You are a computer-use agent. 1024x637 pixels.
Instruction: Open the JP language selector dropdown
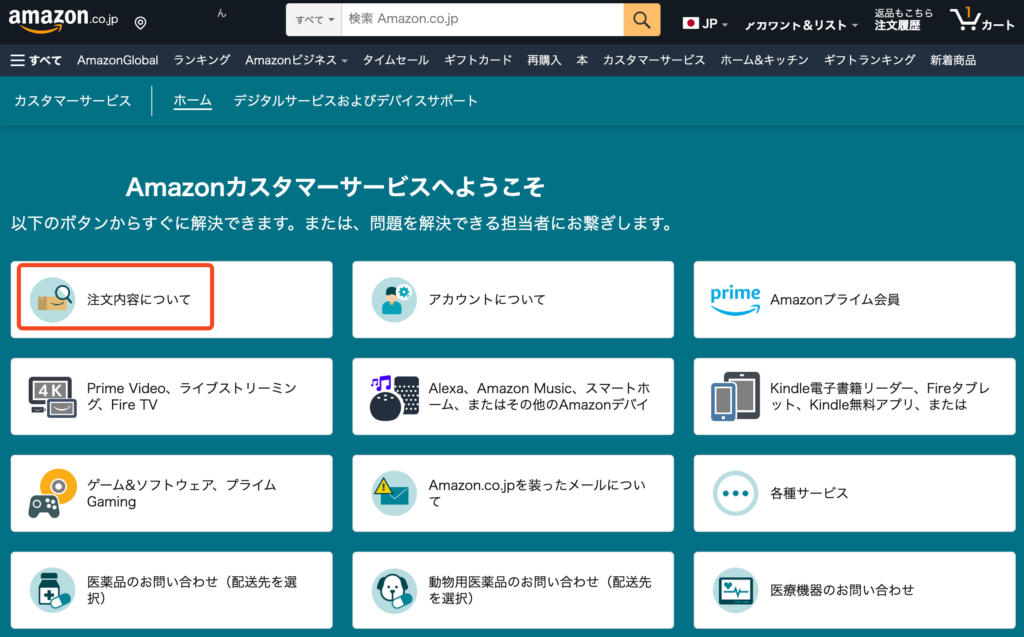click(x=706, y=23)
